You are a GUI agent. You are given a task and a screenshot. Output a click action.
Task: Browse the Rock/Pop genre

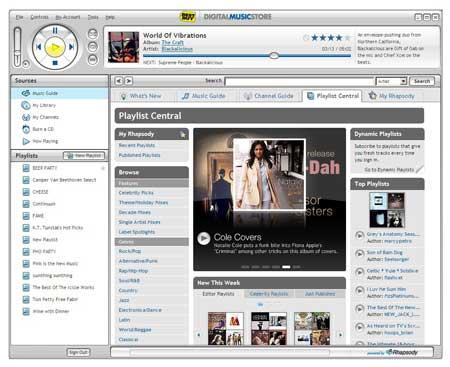coord(130,251)
